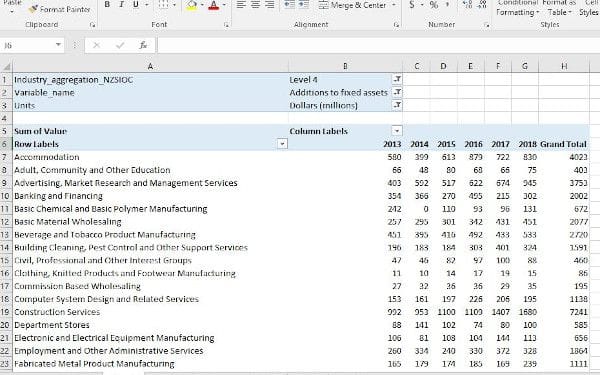
Task: Click the Borders icon
Action: coord(163,5)
